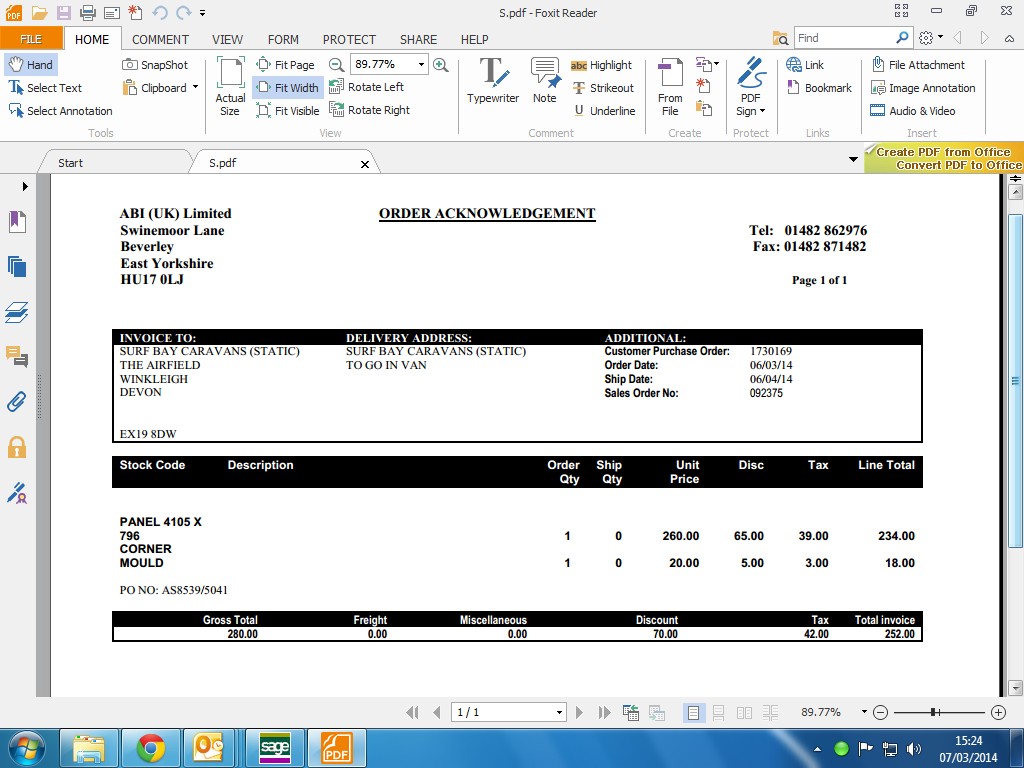
Task: Open the SHARE ribbon tab
Action: pos(418,40)
